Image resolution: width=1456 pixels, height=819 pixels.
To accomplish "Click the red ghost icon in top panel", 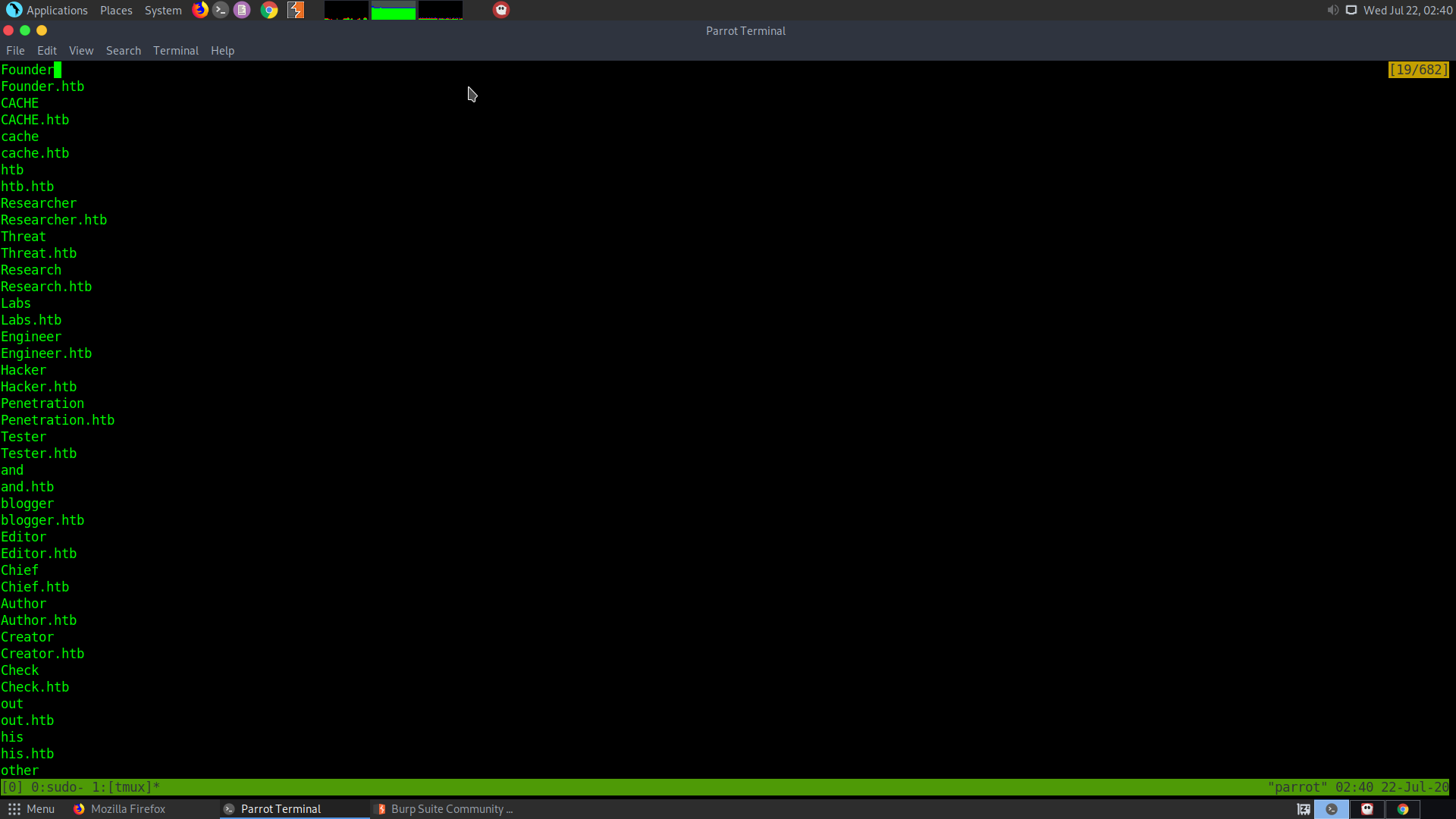I will click(x=501, y=10).
